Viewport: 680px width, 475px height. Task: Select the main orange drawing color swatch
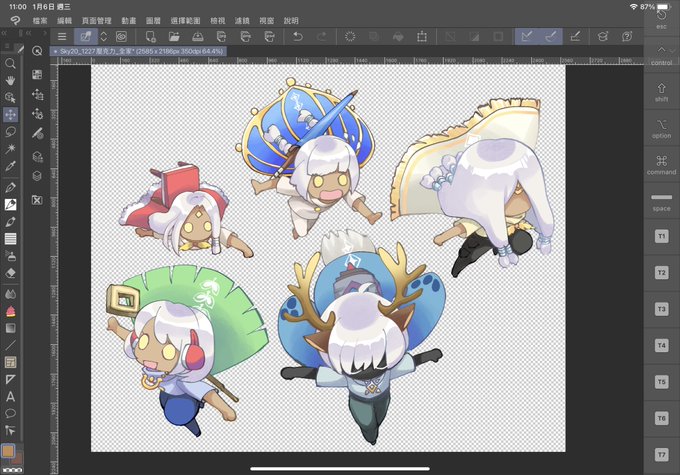pos(7,451)
